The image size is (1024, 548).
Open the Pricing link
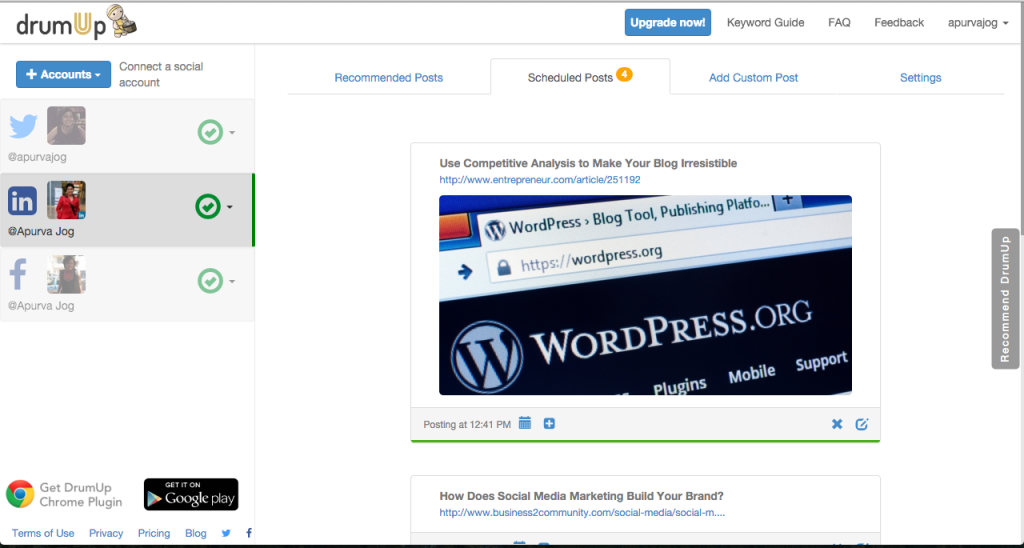point(153,533)
